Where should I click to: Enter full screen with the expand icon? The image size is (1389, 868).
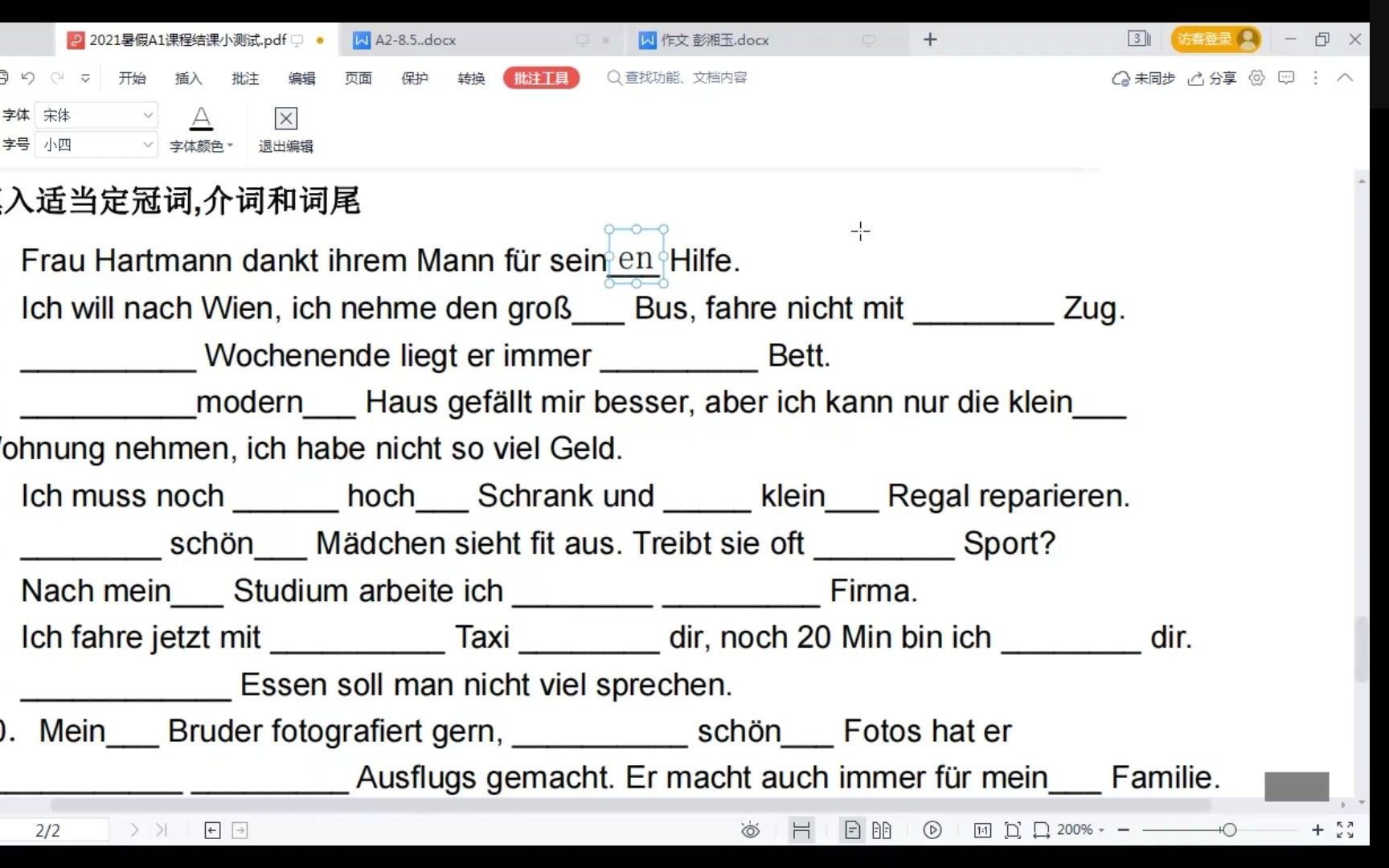(1345, 829)
